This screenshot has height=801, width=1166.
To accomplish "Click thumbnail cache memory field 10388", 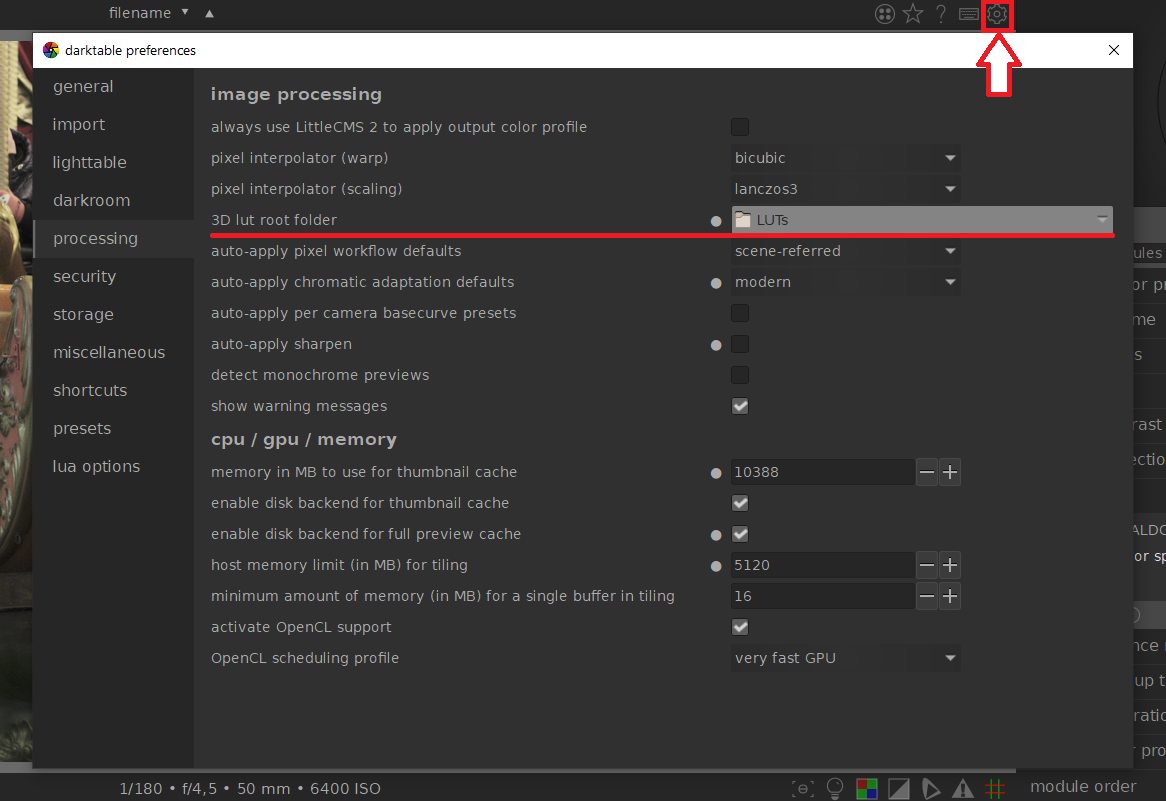I will 822,472.
